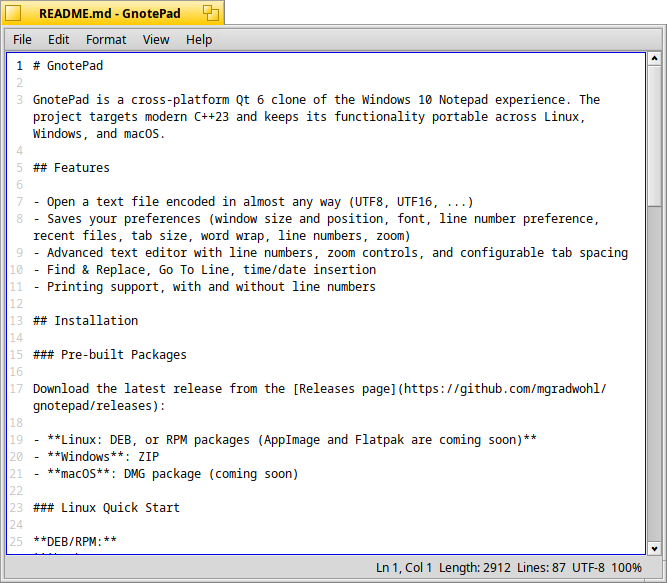Click the scrollbar track below the thumb
Screen dimensions: 667x583
point(654,374)
